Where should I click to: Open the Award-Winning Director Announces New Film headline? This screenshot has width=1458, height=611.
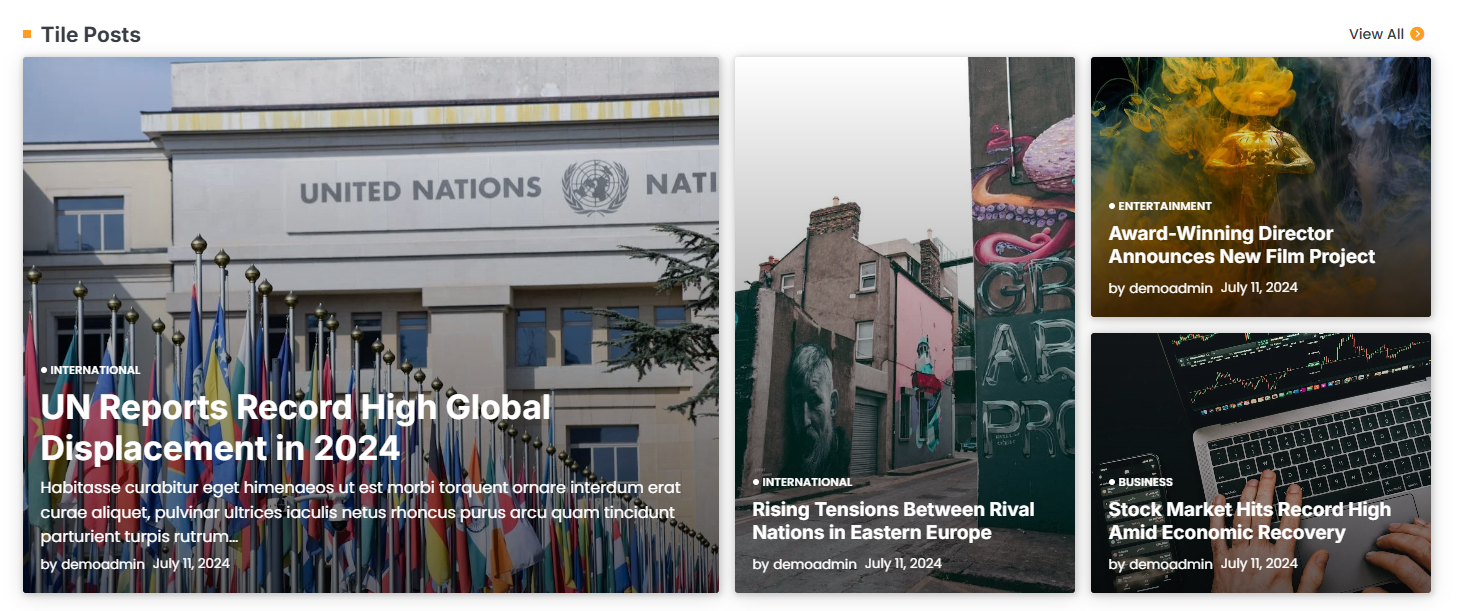coord(1242,245)
